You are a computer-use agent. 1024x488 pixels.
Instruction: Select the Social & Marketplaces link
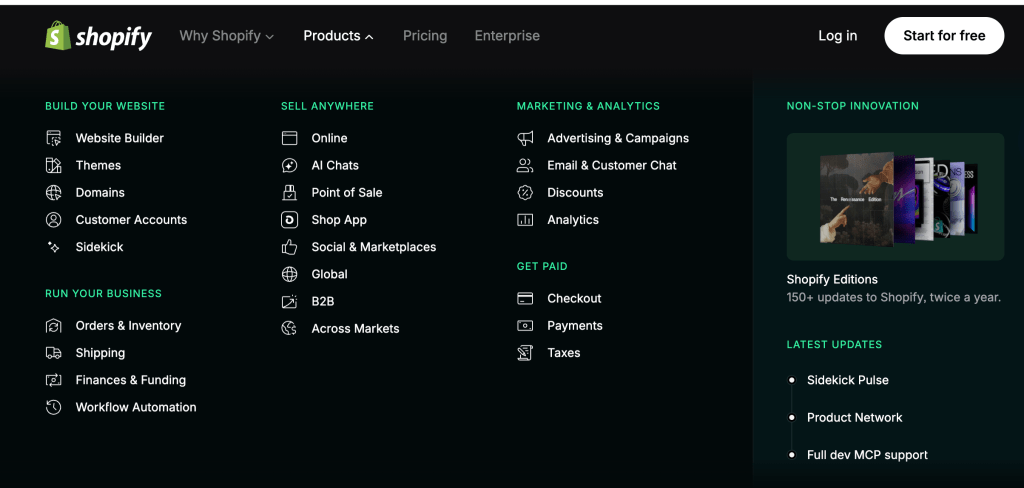374,247
